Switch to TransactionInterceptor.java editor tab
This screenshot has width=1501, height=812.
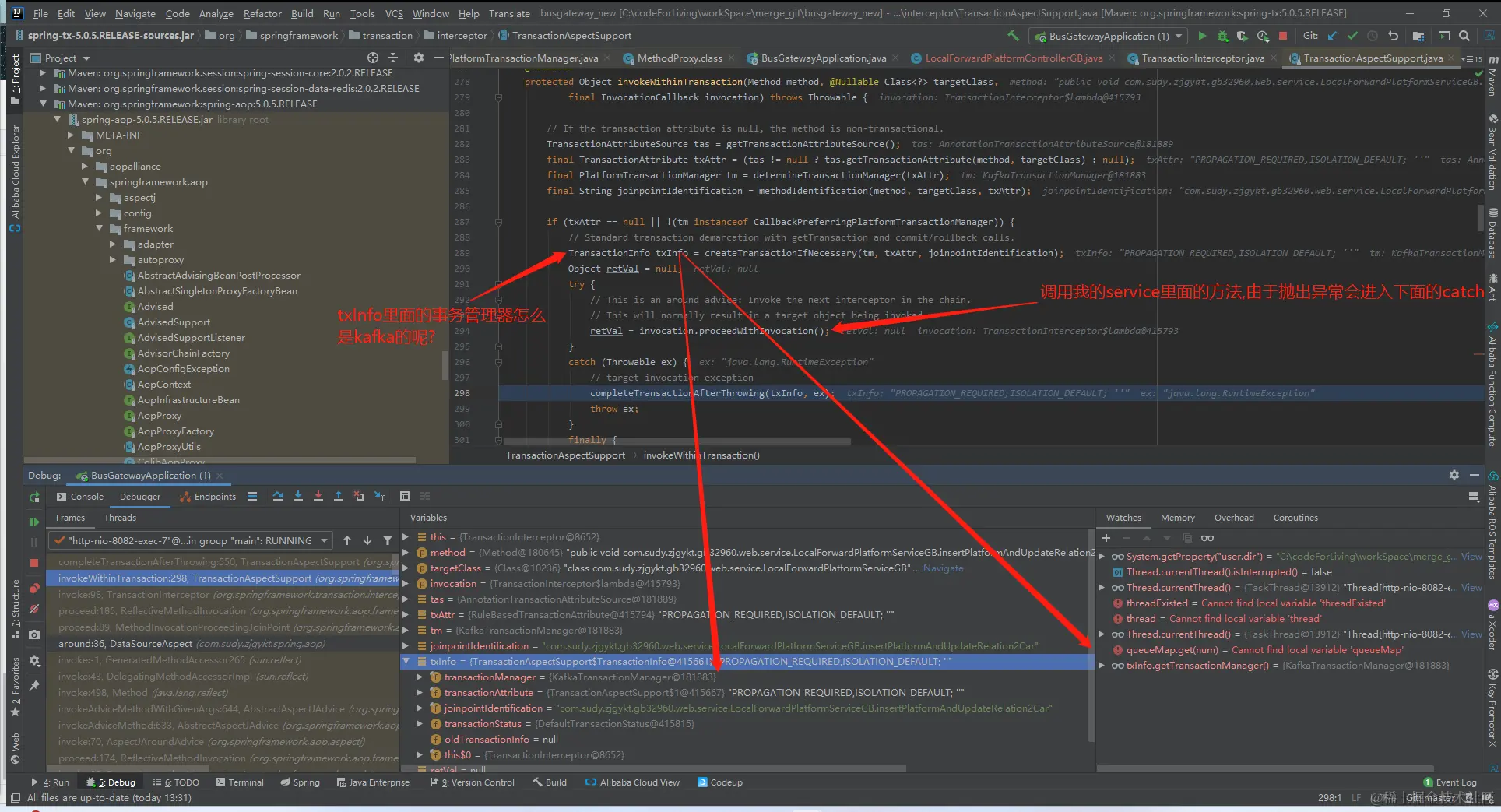pyautogui.click(x=1203, y=58)
